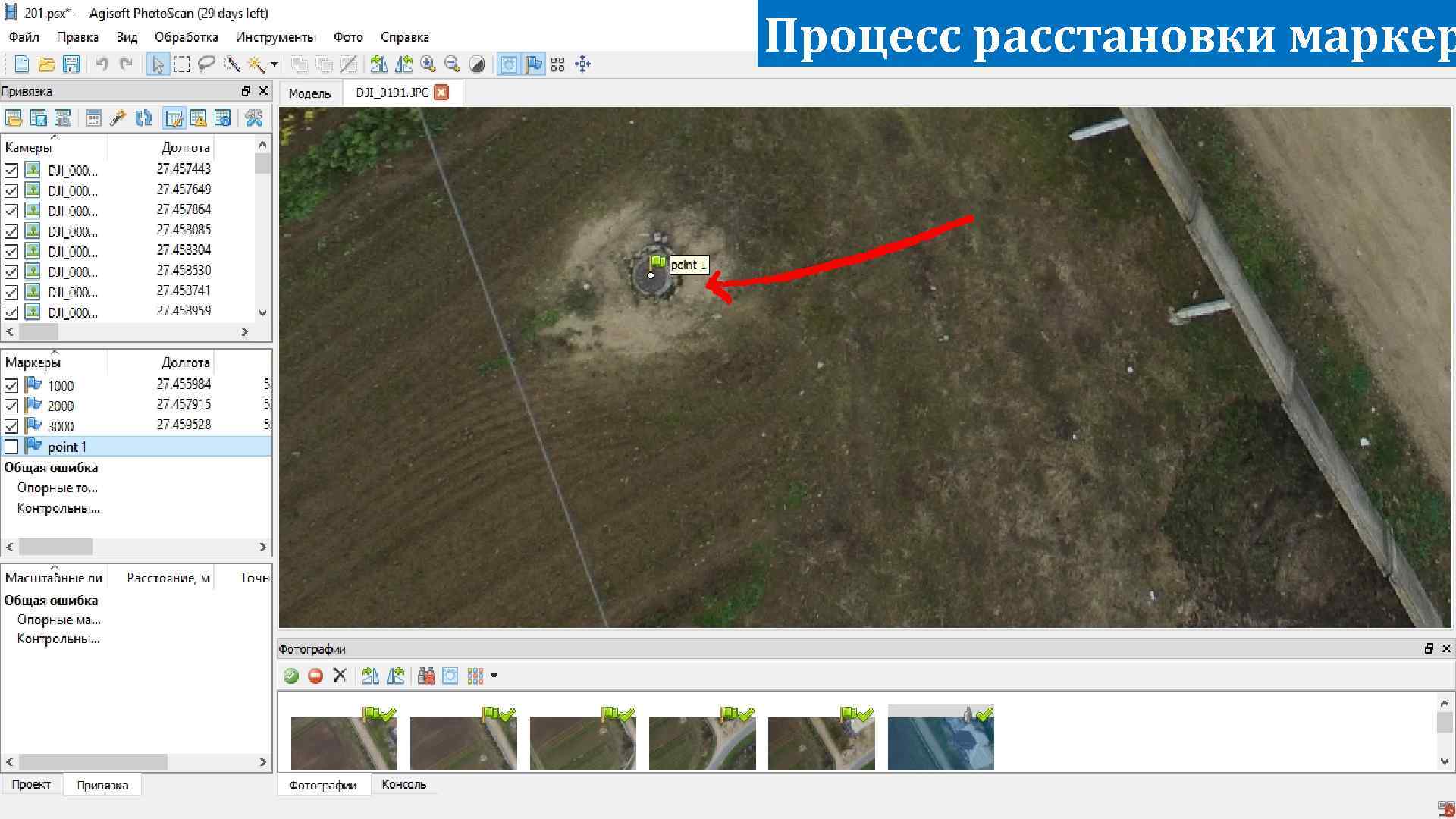
Task: Uncheck marker 2000 checkbox
Action: [11, 406]
